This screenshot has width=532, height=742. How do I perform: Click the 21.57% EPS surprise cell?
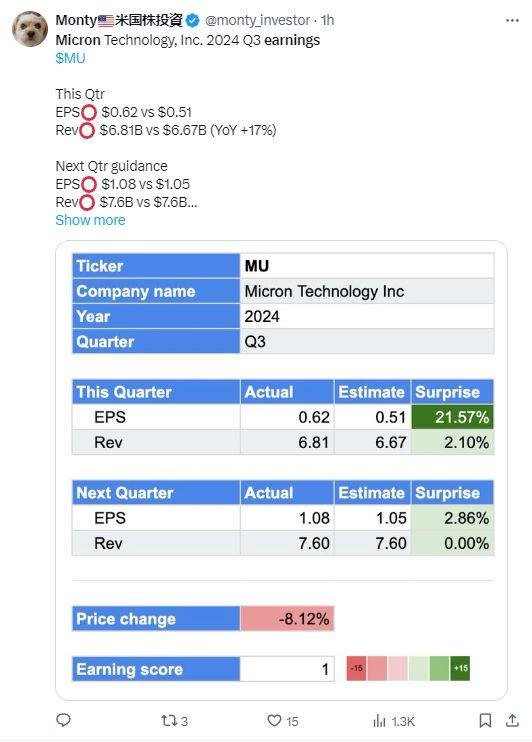[x=452, y=417]
